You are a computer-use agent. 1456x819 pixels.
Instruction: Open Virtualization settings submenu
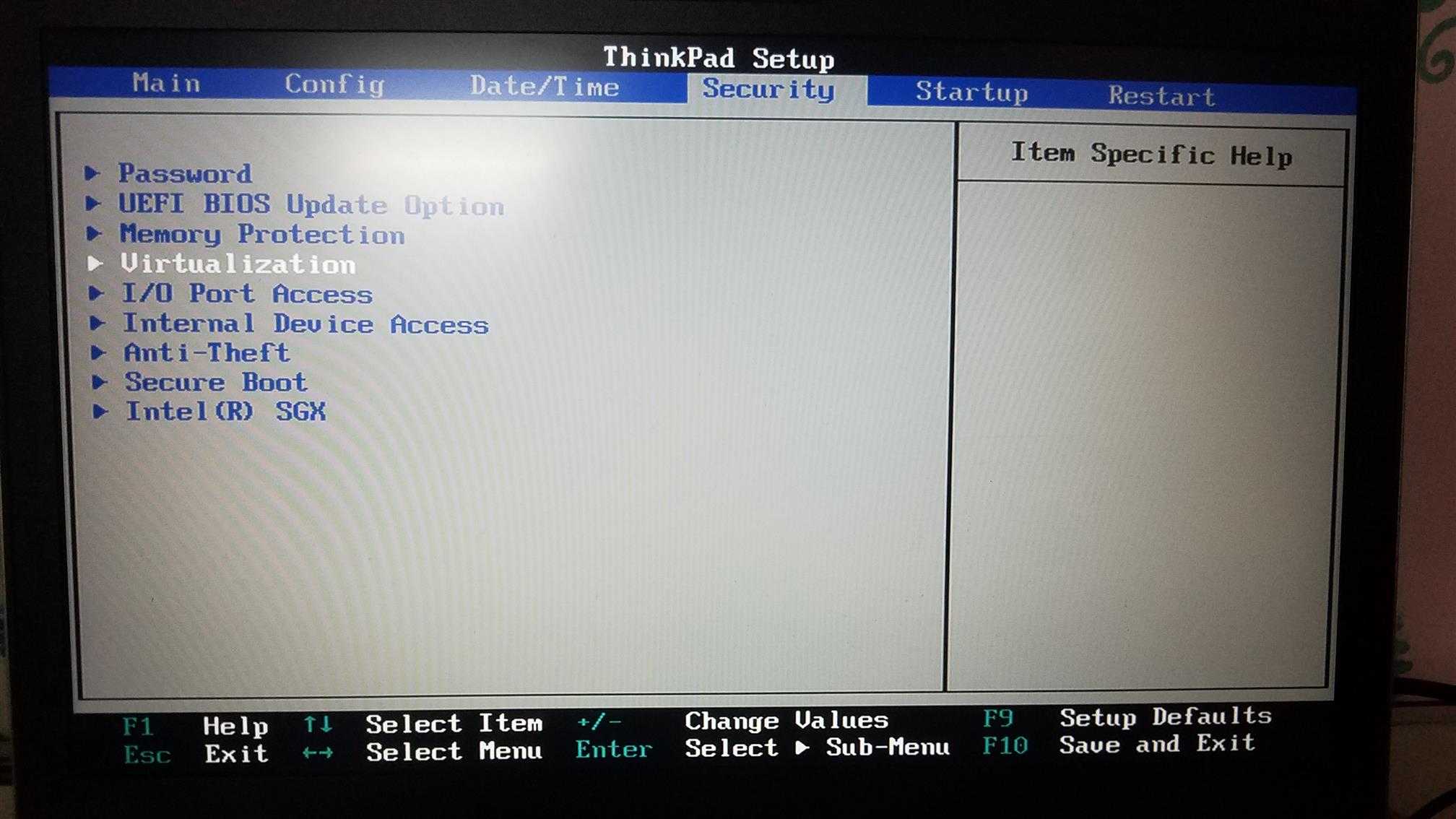click(239, 263)
